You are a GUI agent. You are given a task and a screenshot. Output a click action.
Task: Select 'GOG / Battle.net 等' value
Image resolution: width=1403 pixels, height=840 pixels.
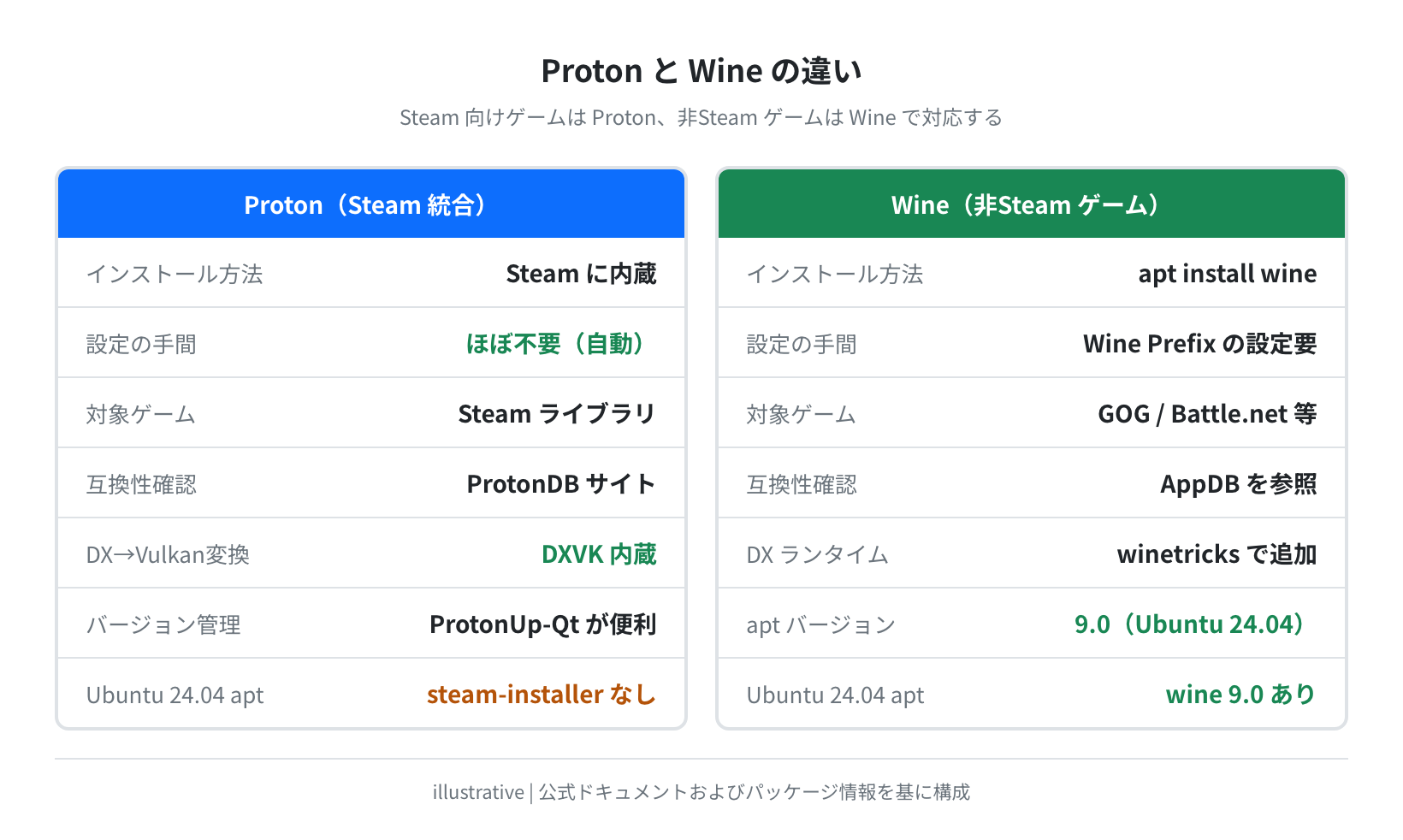tap(1207, 414)
